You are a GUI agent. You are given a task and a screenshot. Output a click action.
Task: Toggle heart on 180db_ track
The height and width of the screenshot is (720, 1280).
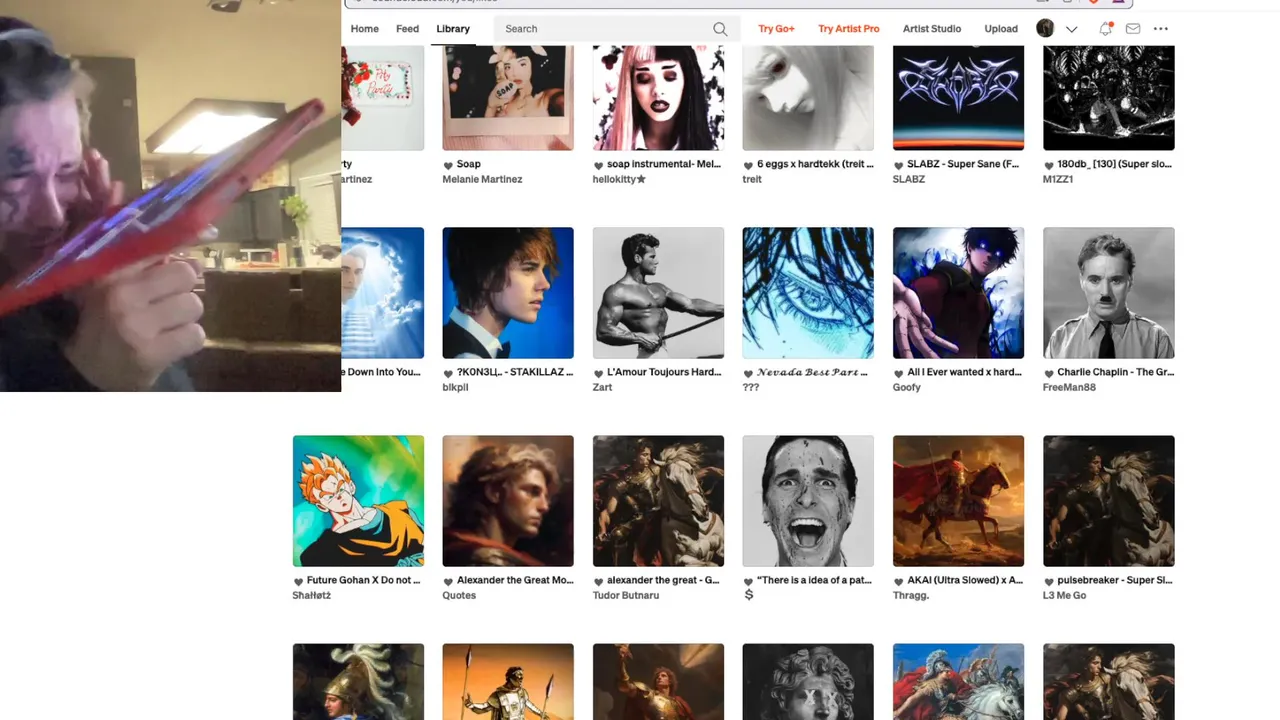(x=1048, y=165)
